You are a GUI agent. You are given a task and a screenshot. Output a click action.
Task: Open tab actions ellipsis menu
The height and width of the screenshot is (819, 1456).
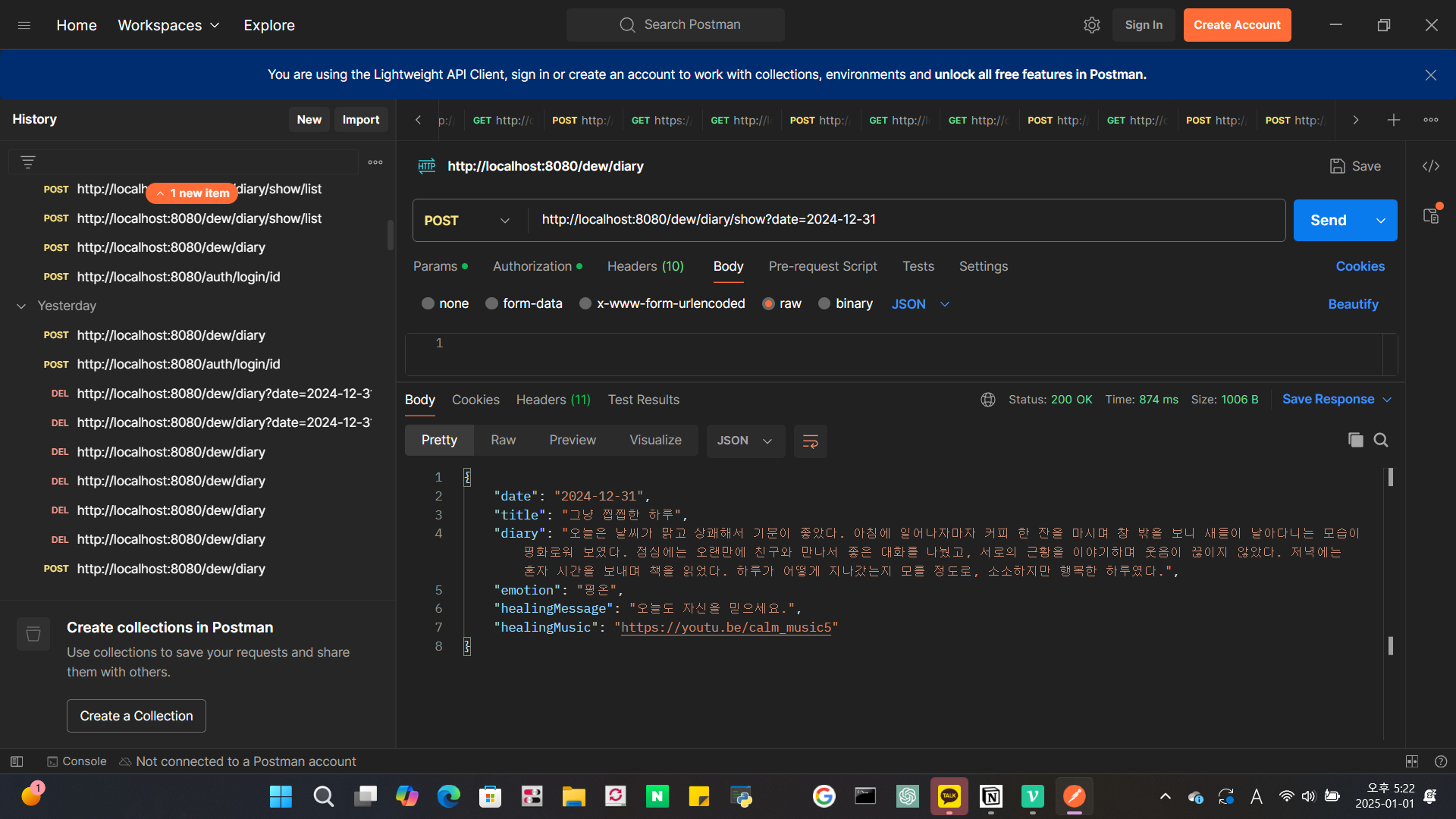(1431, 120)
